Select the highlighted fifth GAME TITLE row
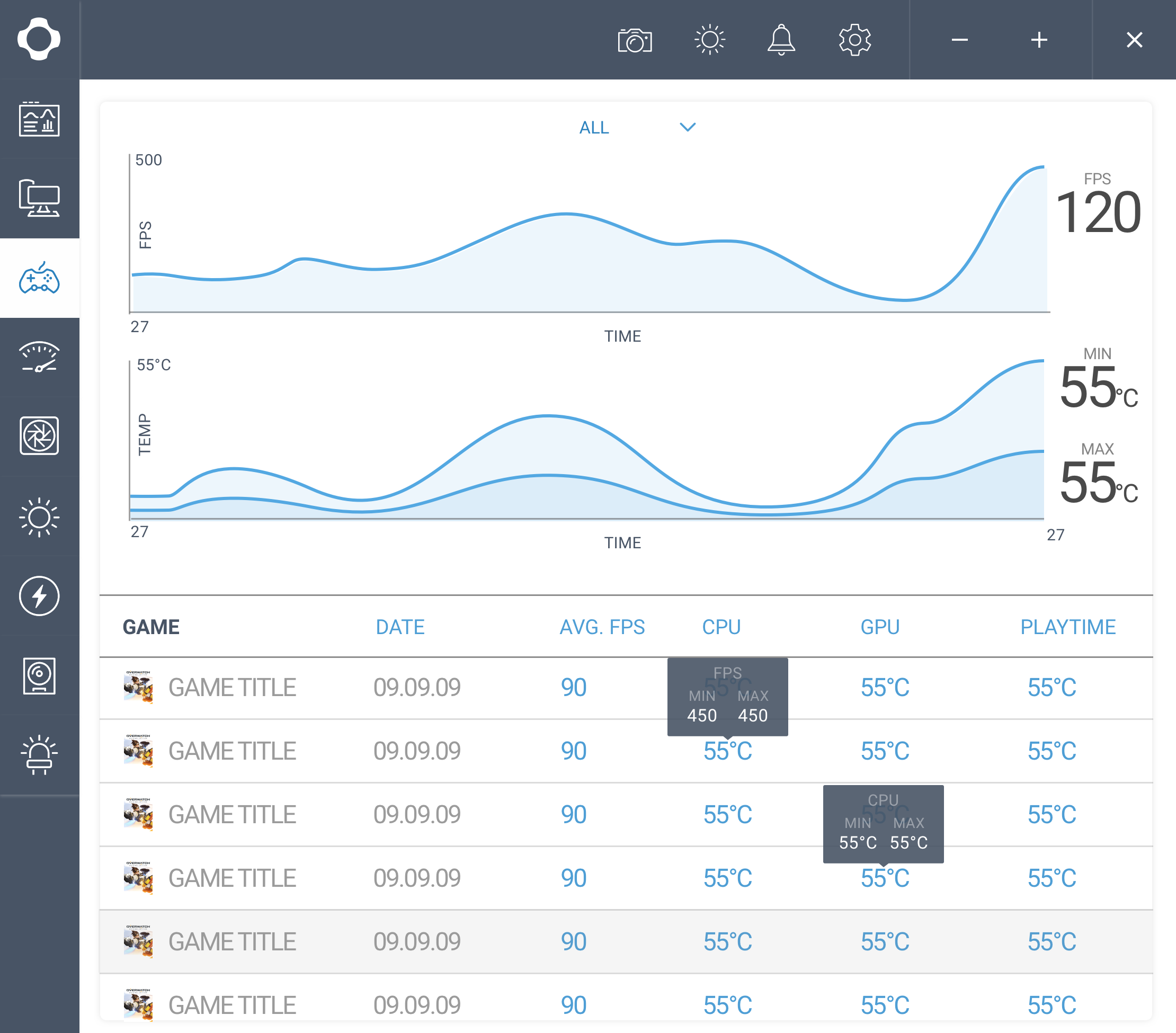This screenshot has width=1176, height=1033. coord(626,941)
